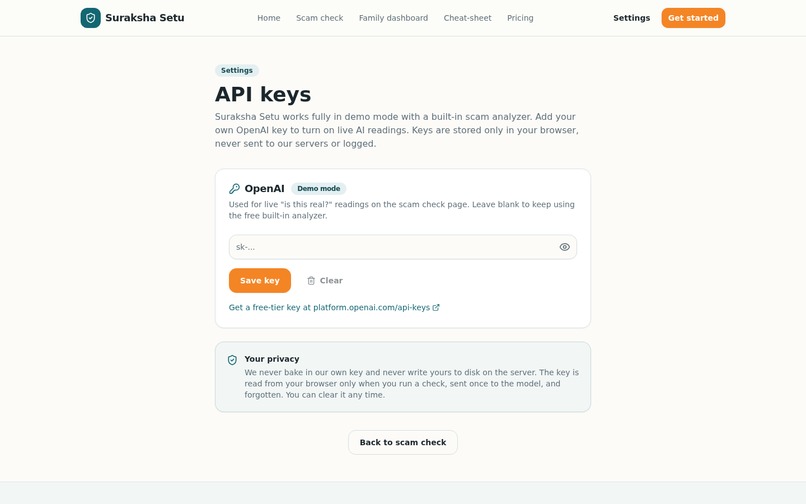The width and height of the screenshot is (806, 504).
Task: Click Back to scam check button
Action: click(402, 442)
